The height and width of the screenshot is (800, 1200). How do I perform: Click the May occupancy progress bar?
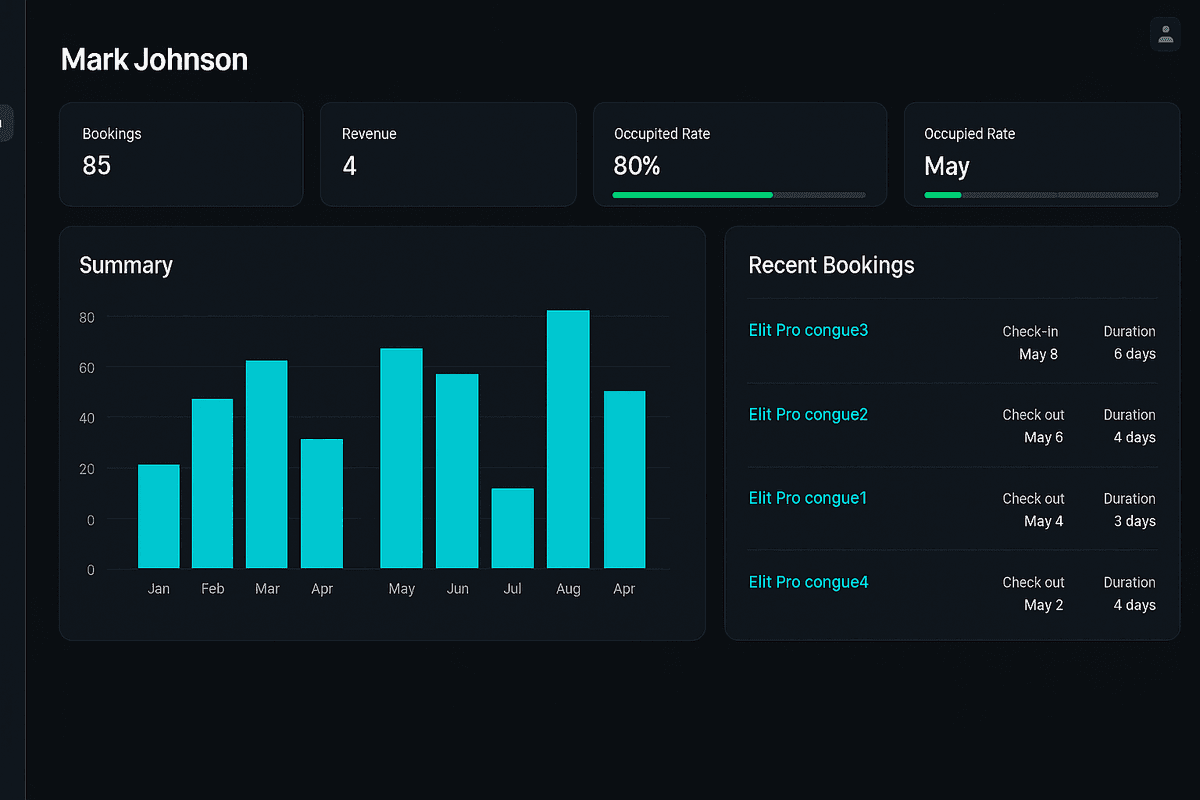point(942,195)
